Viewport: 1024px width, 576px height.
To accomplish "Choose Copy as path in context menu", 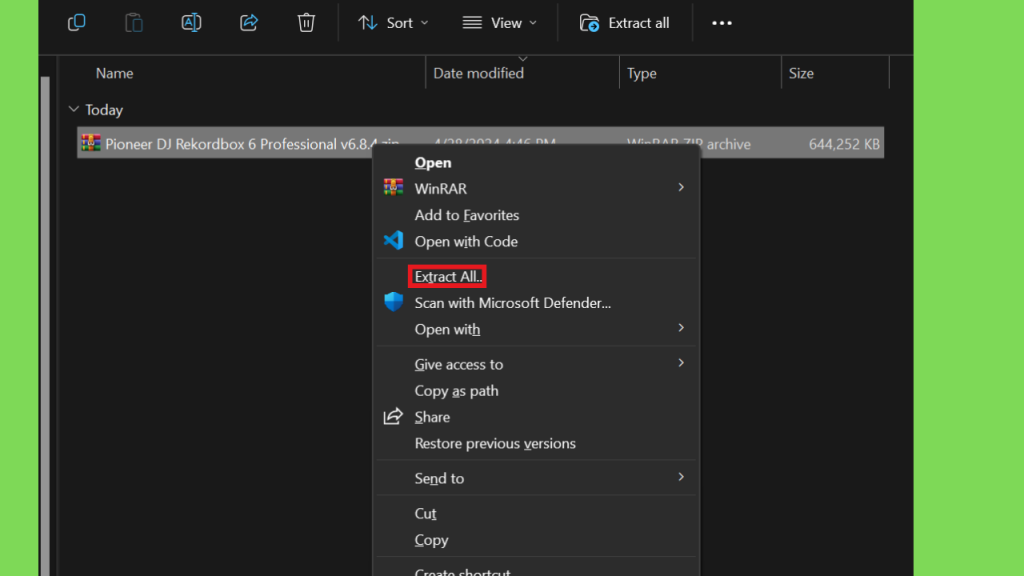I will pyautogui.click(x=536, y=391).
